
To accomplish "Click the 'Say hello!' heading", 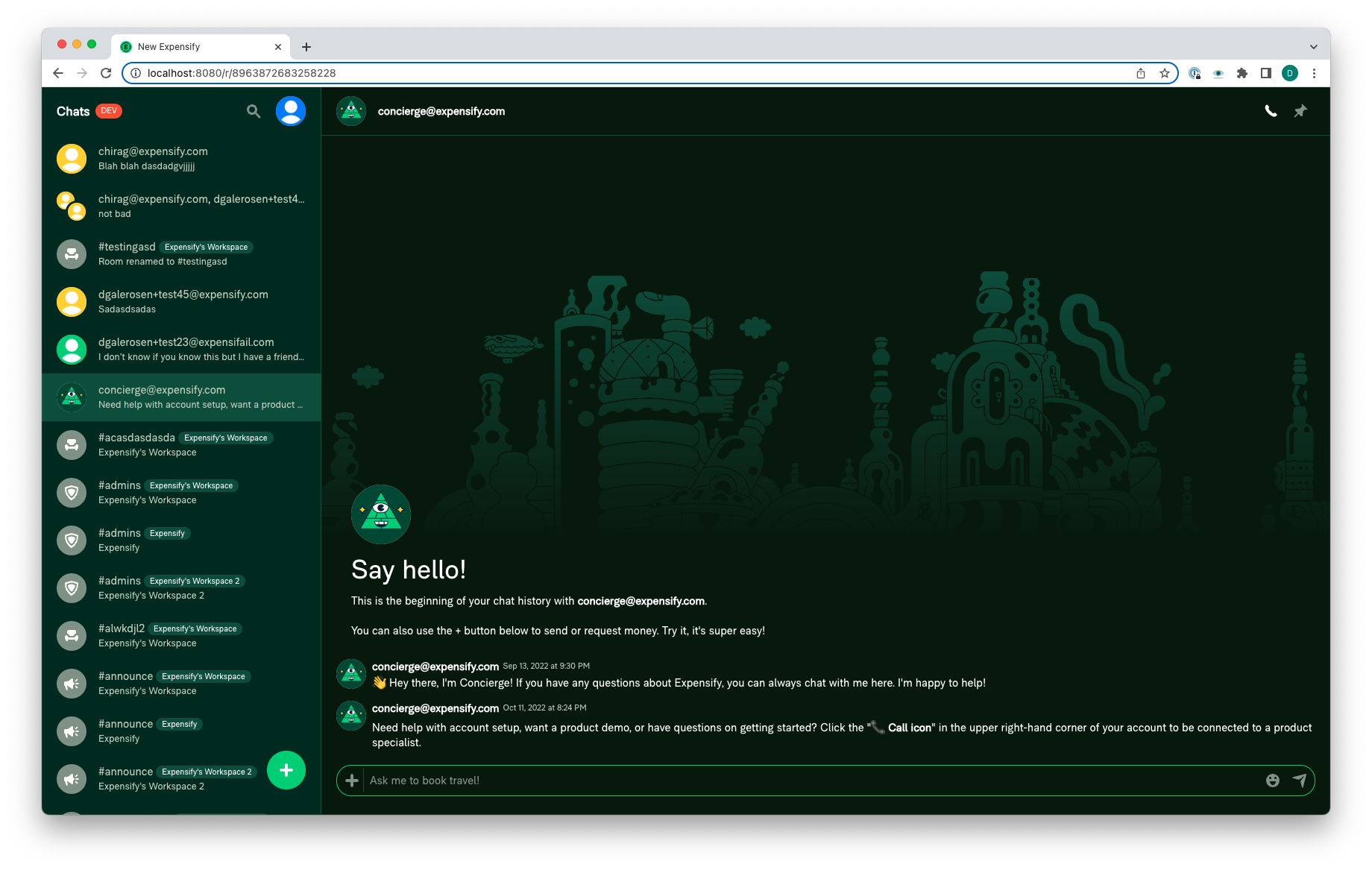I will (x=409, y=570).
